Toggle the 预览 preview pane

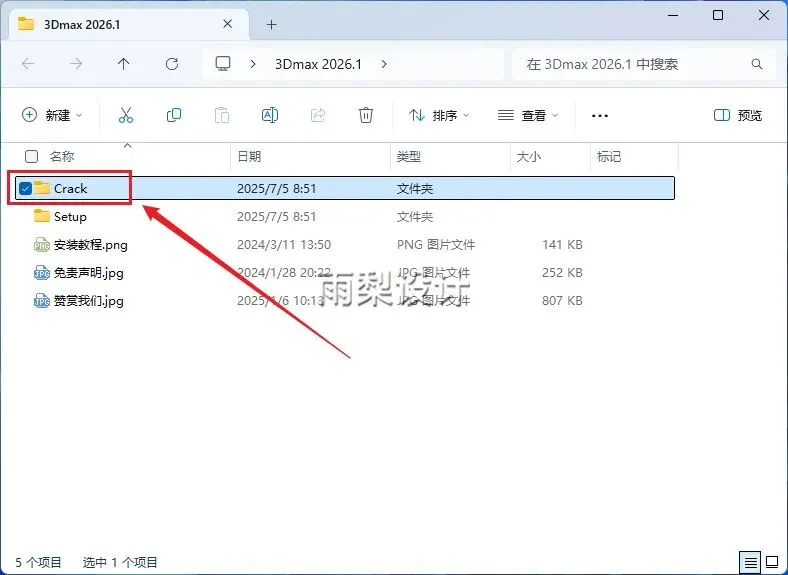738,115
